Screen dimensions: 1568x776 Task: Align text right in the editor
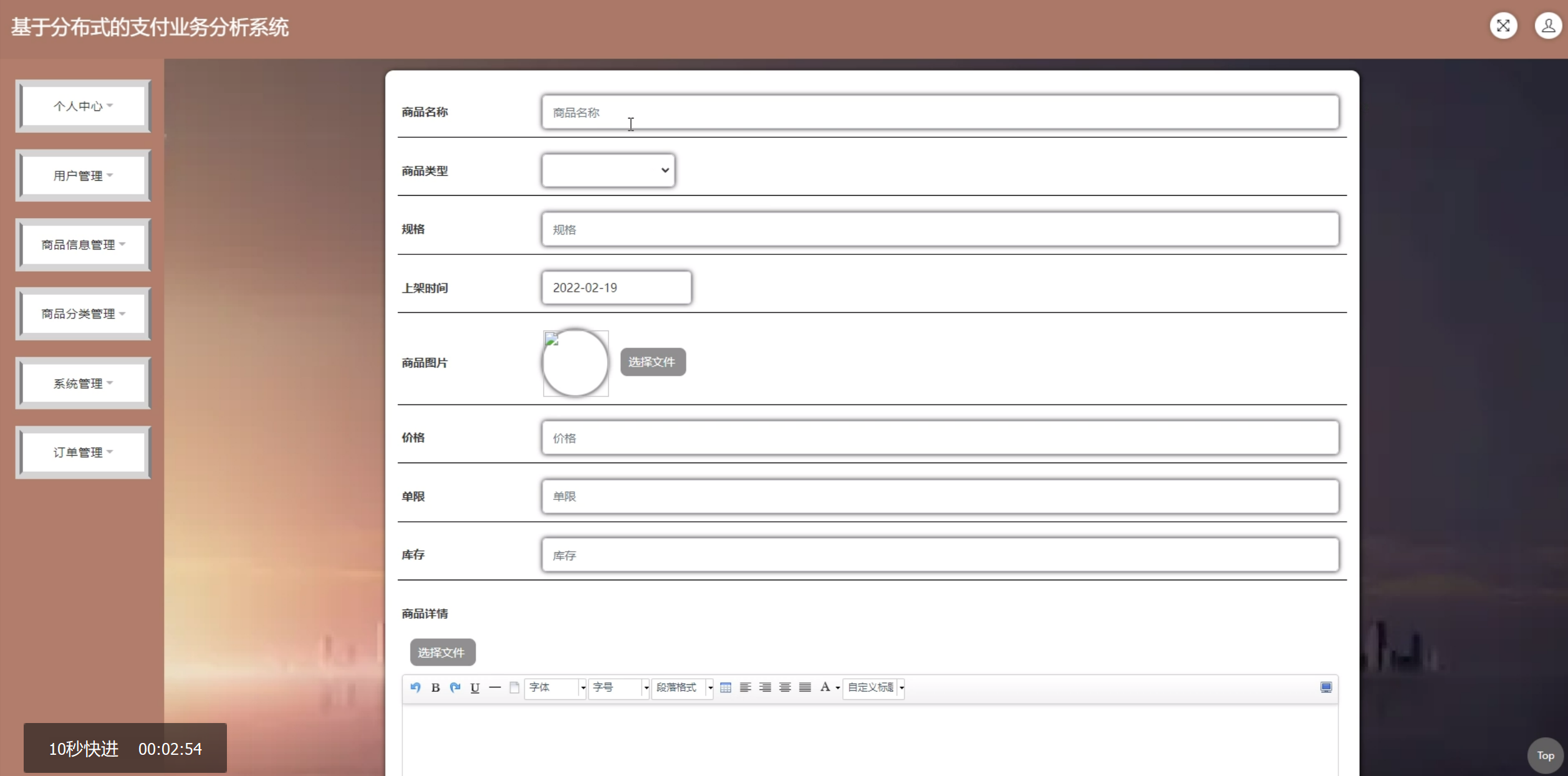click(765, 687)
